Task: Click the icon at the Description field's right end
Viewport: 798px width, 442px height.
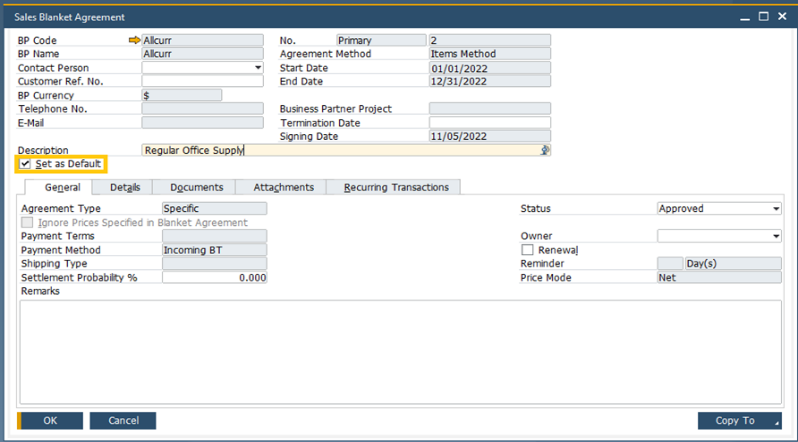Action: tap(545, 150)
